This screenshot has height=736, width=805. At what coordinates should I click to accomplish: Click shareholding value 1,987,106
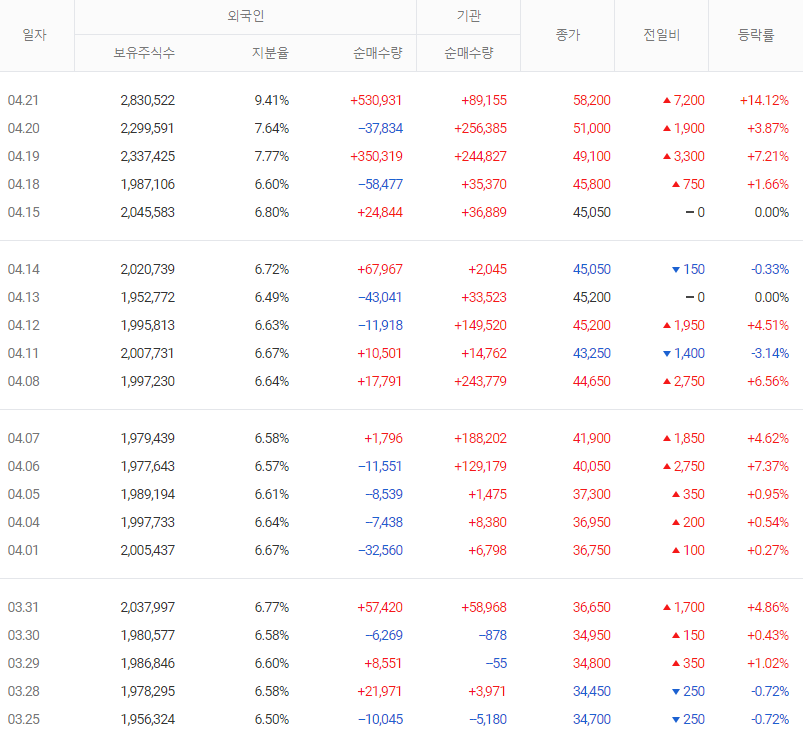pos(147,184)
